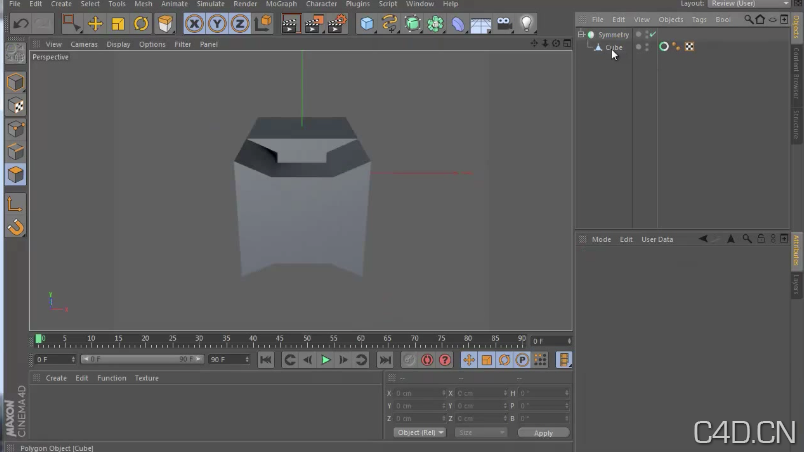Open the Cameras menu in viewport
The width and height of the screenshot is (804, 452).
[x=84, y=44]
